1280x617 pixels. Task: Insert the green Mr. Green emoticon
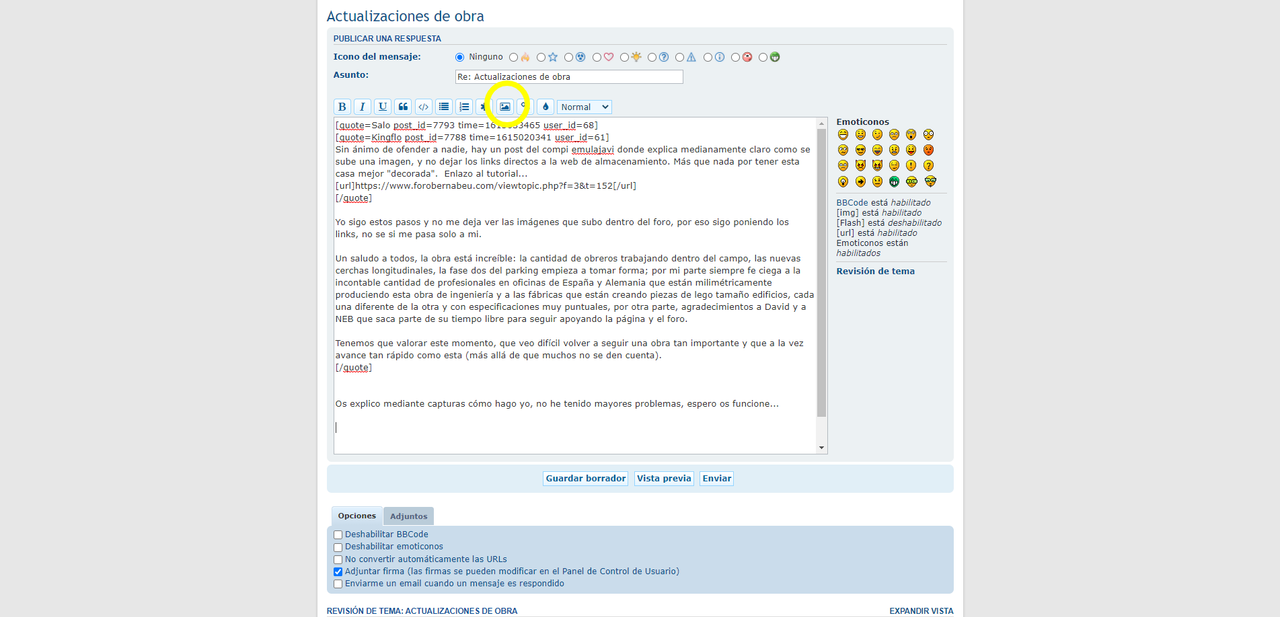pyautogui.click(x=894, y=181)
